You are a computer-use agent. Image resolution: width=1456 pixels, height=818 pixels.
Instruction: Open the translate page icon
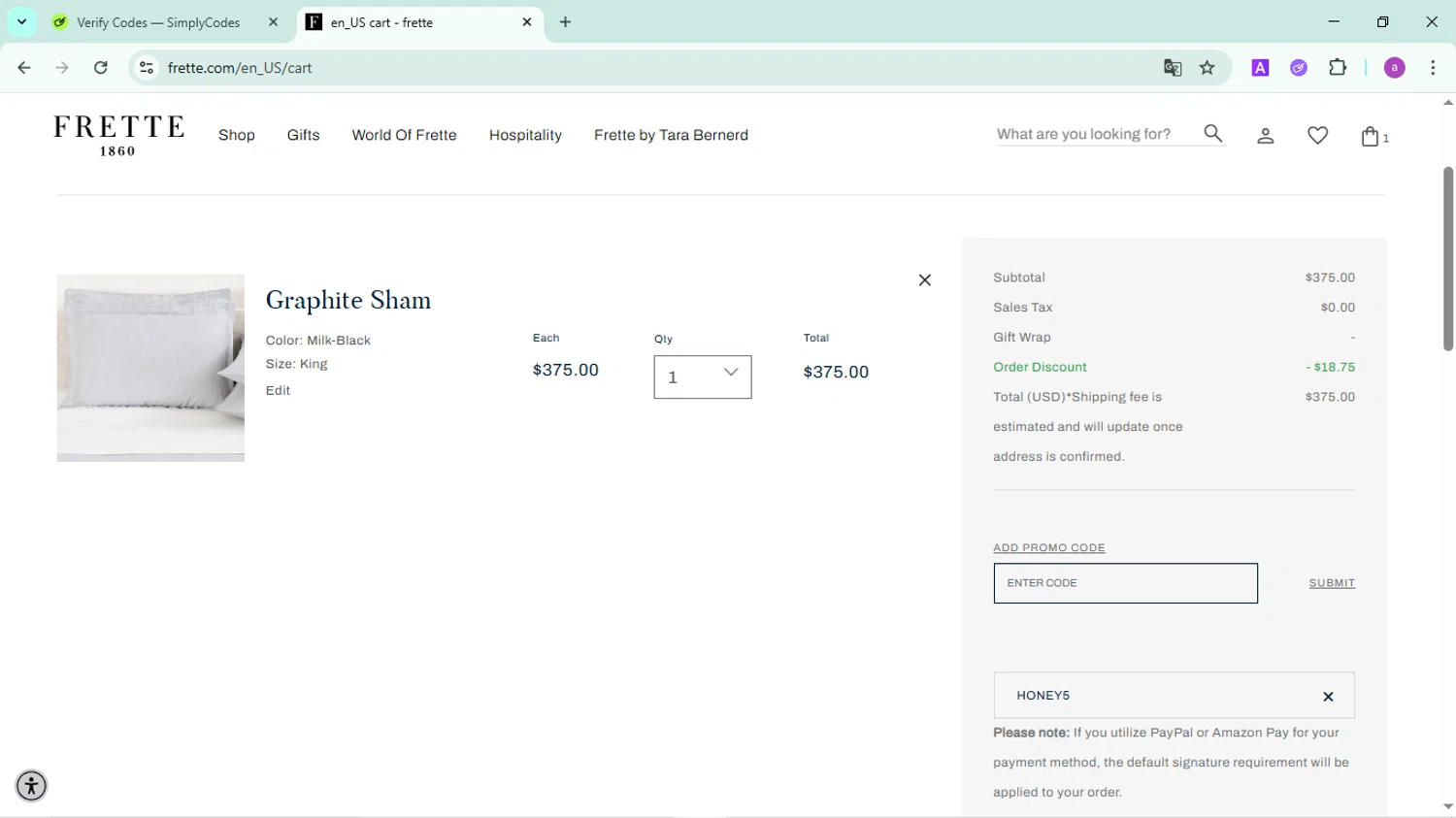tap(1173, 68)
